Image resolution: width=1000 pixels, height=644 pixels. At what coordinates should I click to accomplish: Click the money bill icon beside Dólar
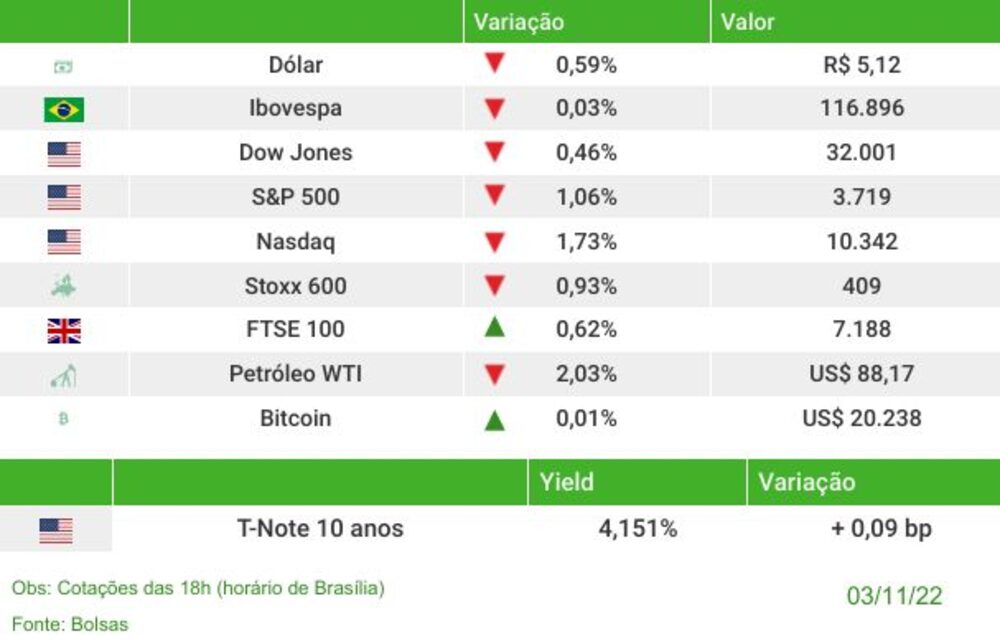tap(63, 66)
